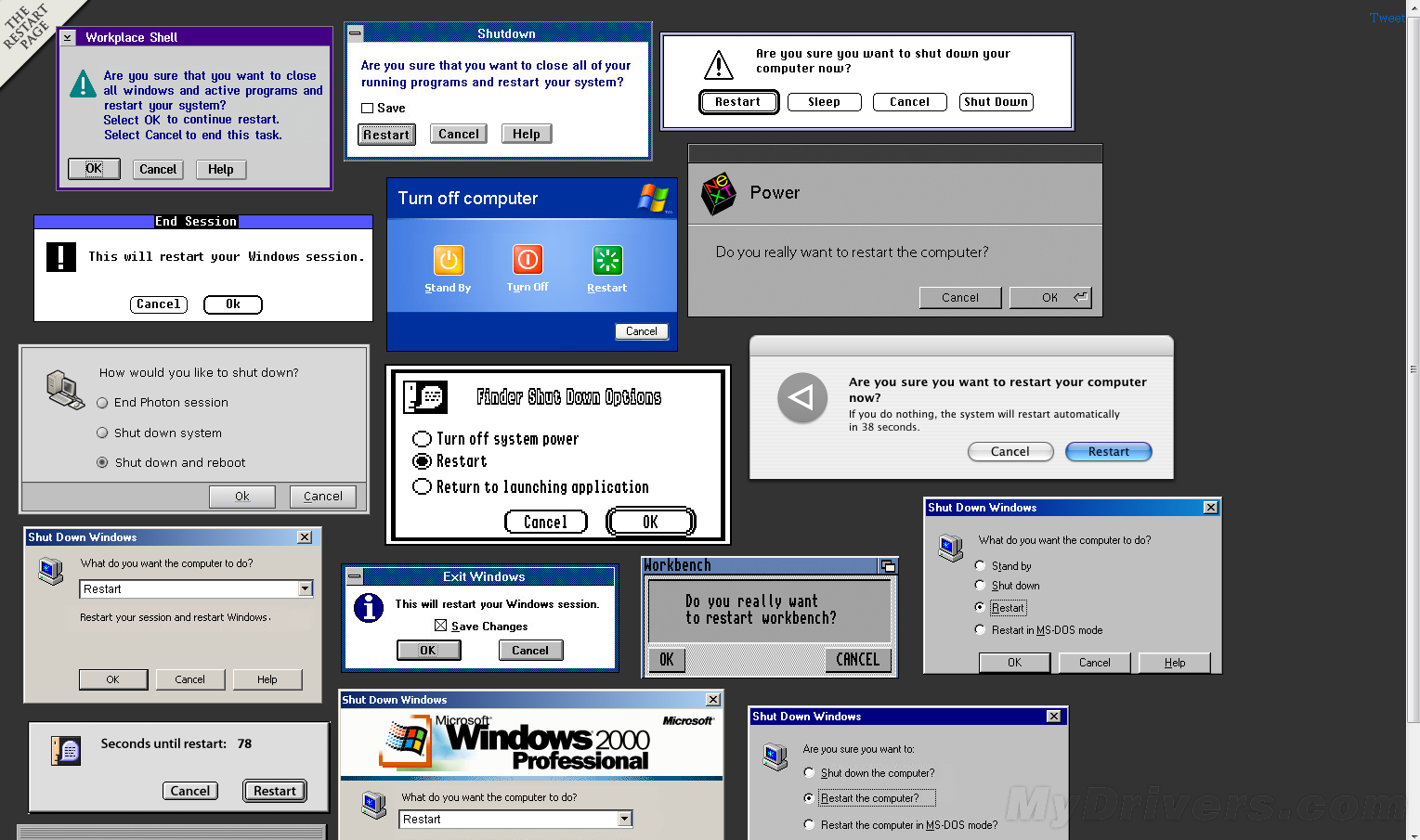Choose Shut down the computer? option

[809, 772]
